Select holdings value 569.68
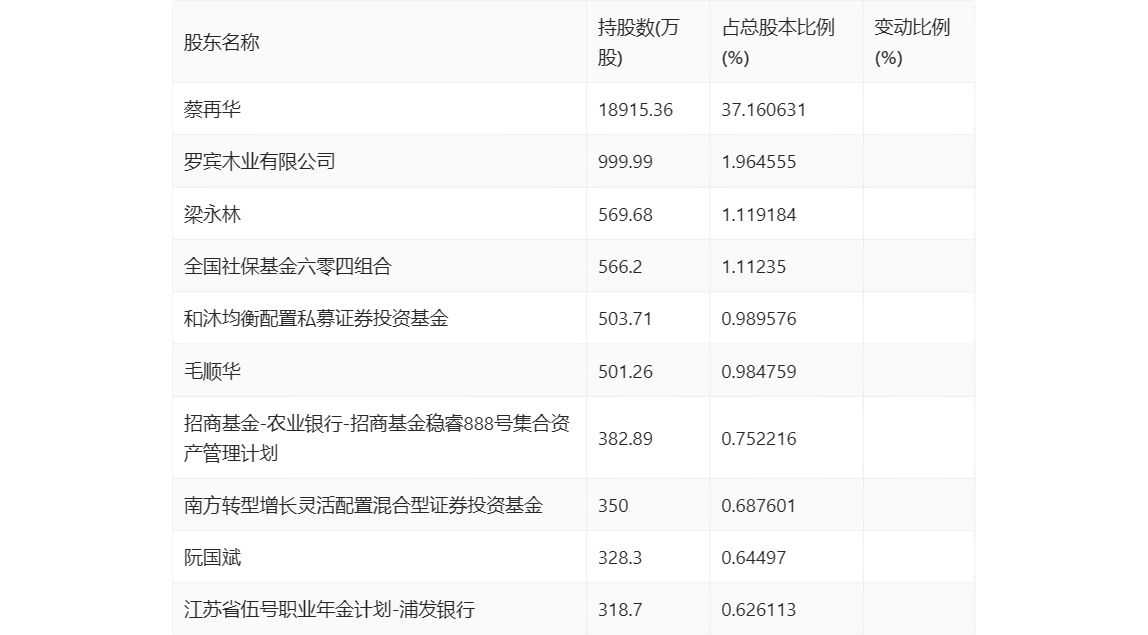Screen dimensions: 1148x635 pyautogui.click(x=625, y=215)
